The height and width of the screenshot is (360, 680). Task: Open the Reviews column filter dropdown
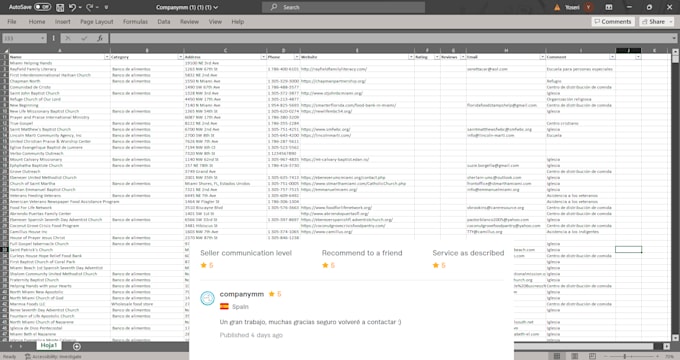click(x=463, y=57)
